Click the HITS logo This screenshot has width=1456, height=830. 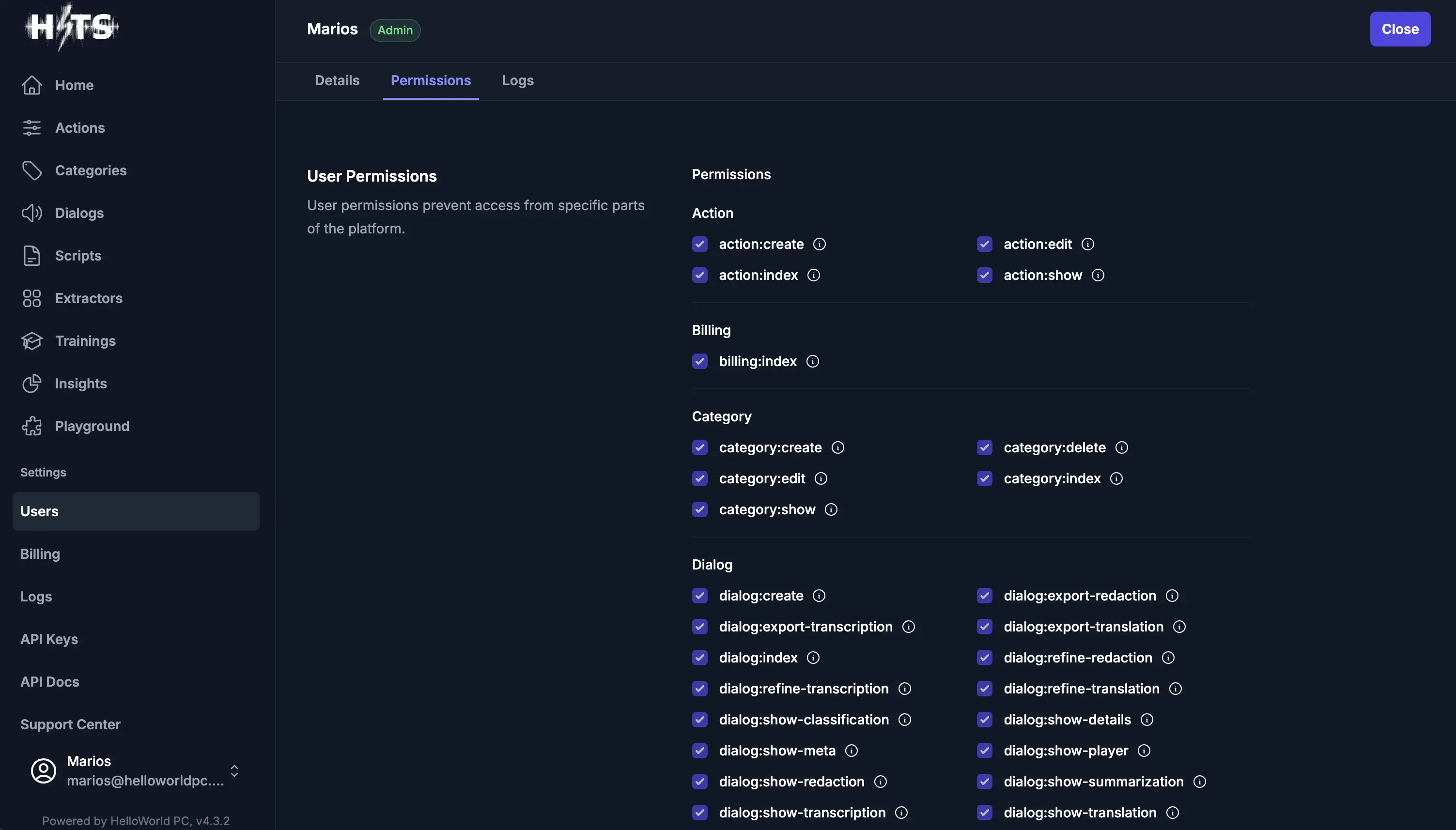point(71,27)
